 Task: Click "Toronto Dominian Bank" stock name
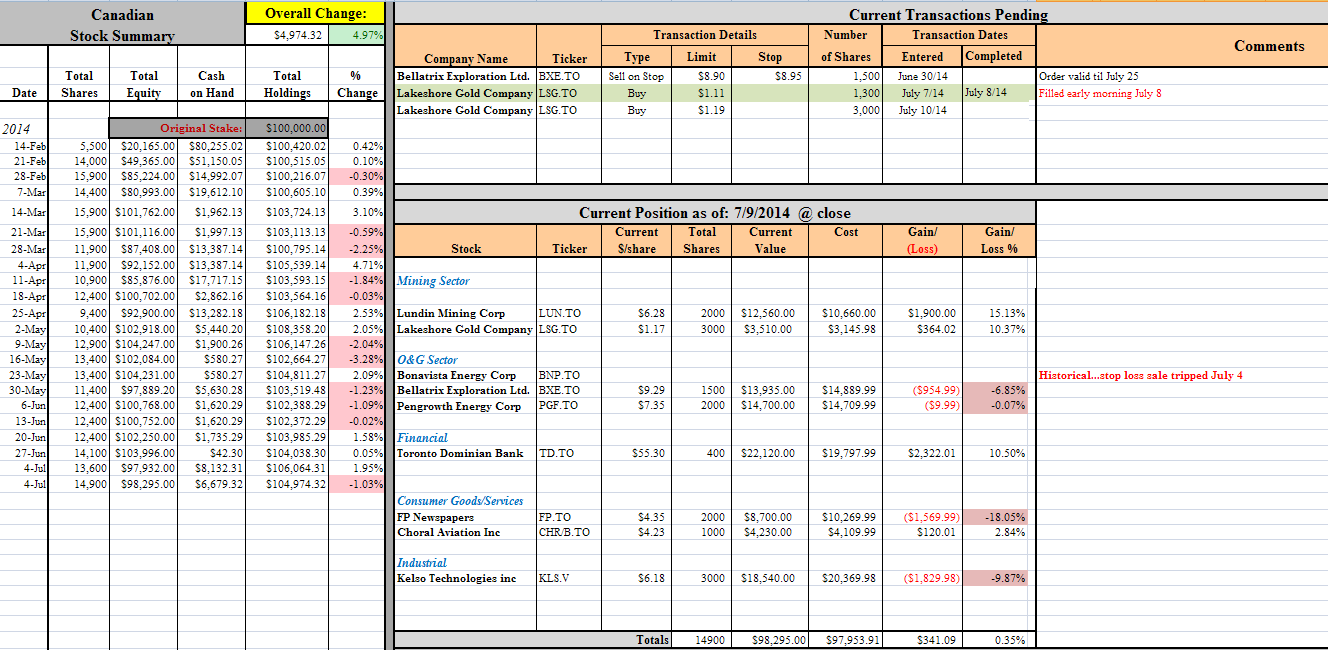pyautogui.click(x=460, y=453)
